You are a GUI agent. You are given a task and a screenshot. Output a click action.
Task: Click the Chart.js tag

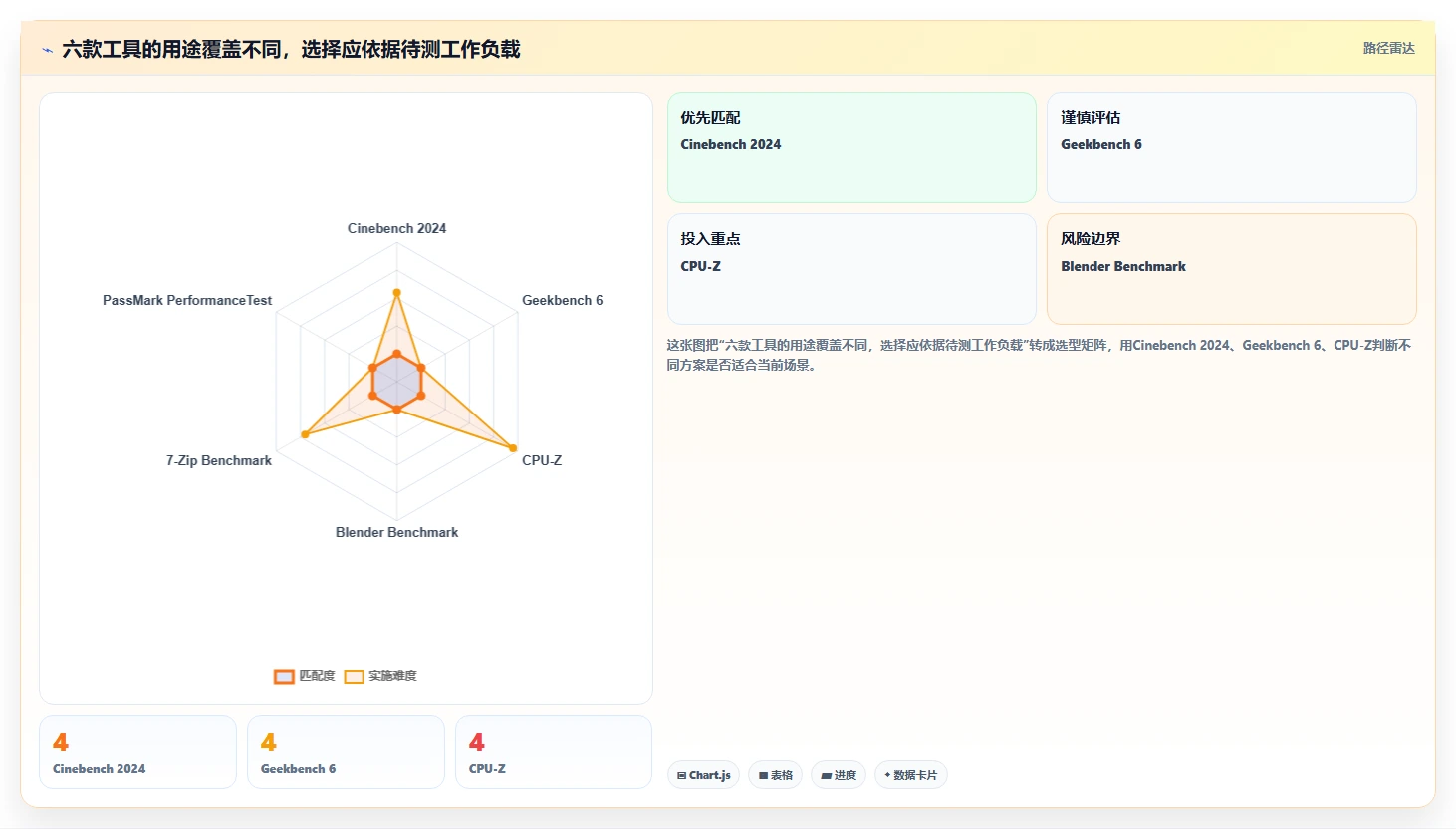[x=703, y=775]
